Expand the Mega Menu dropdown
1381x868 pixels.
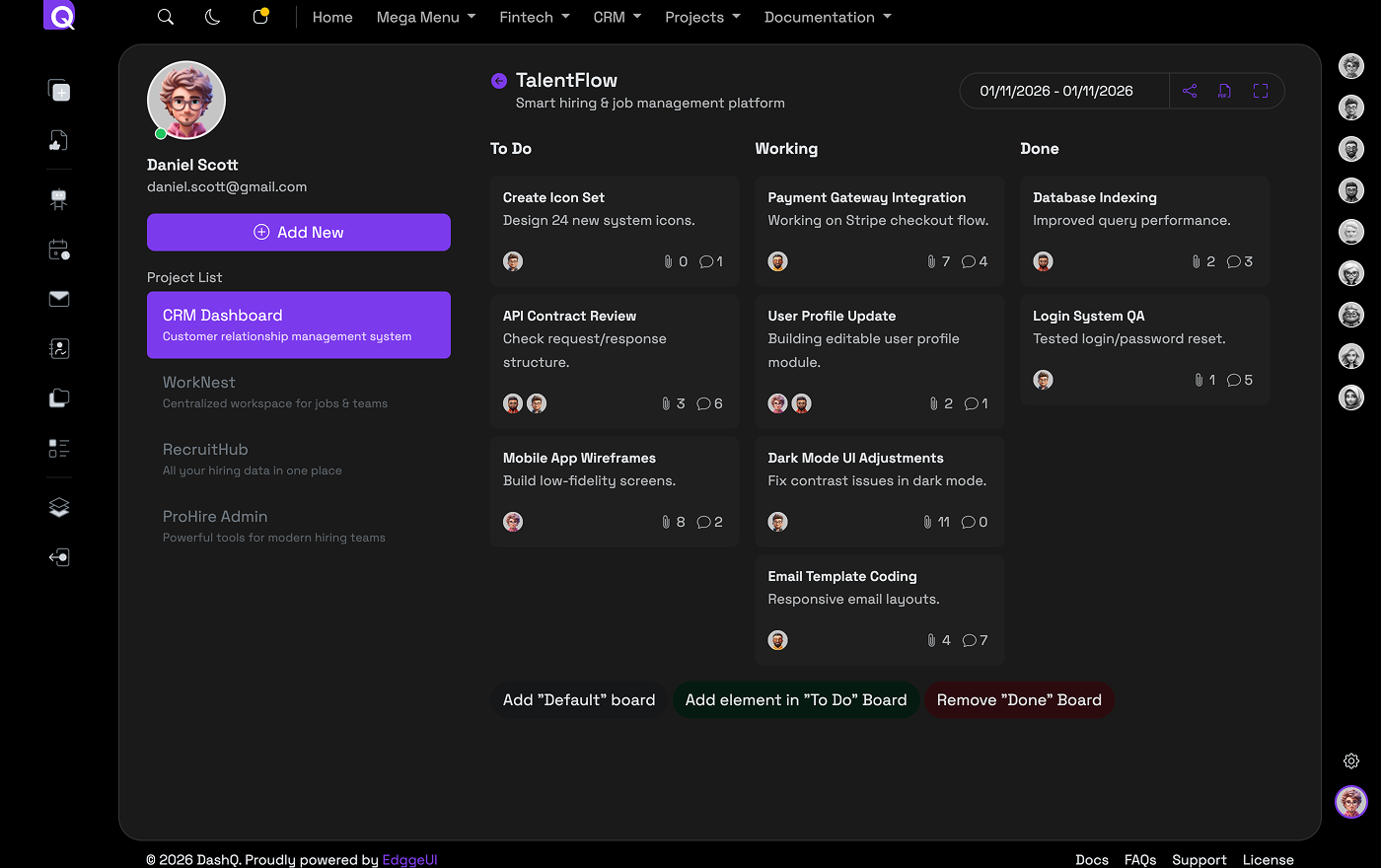click(418, 17)
